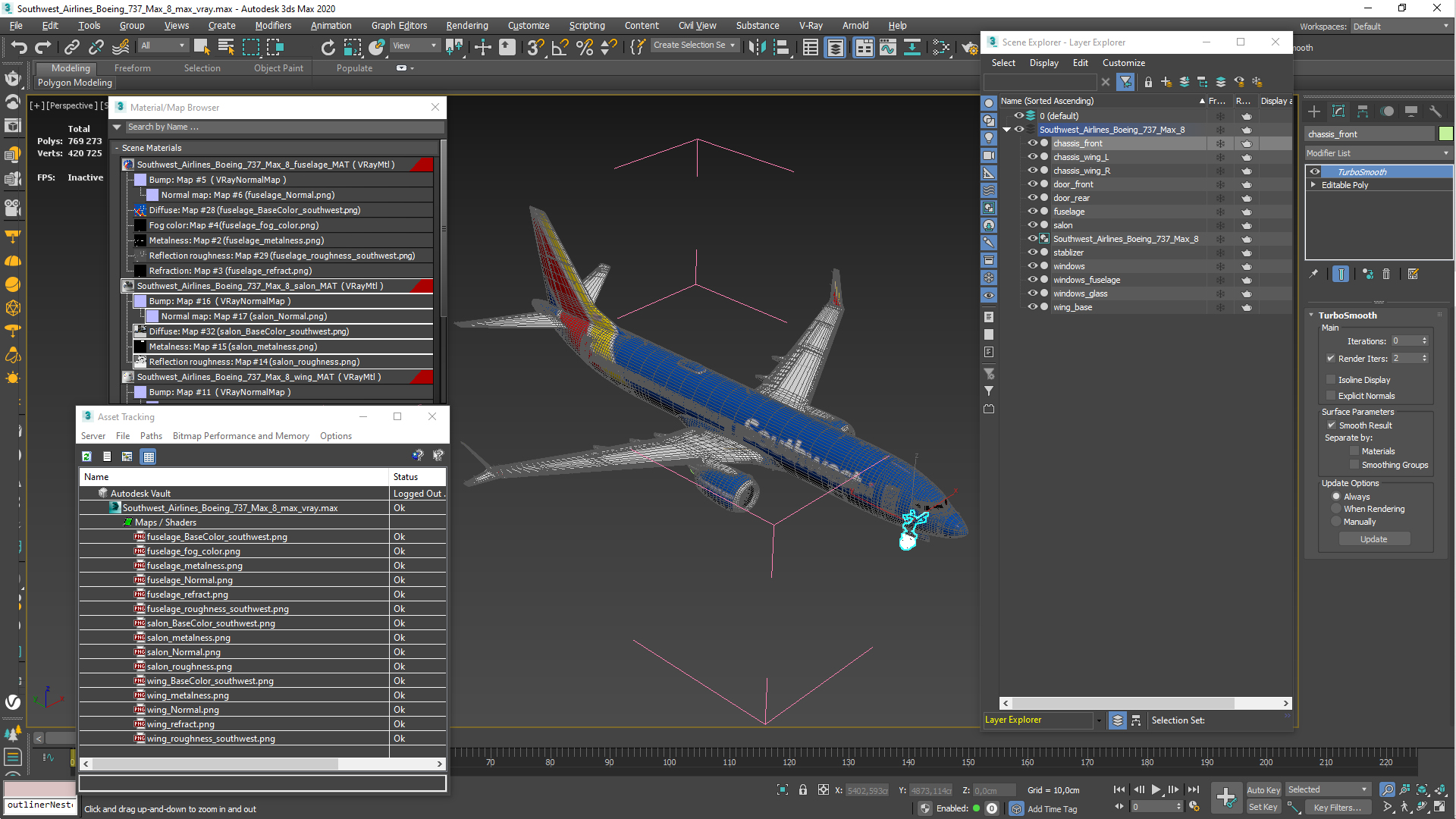This screenshot has height=819, width=1456.
Task: Select the Manually update option
Action: click(1336, 522)
